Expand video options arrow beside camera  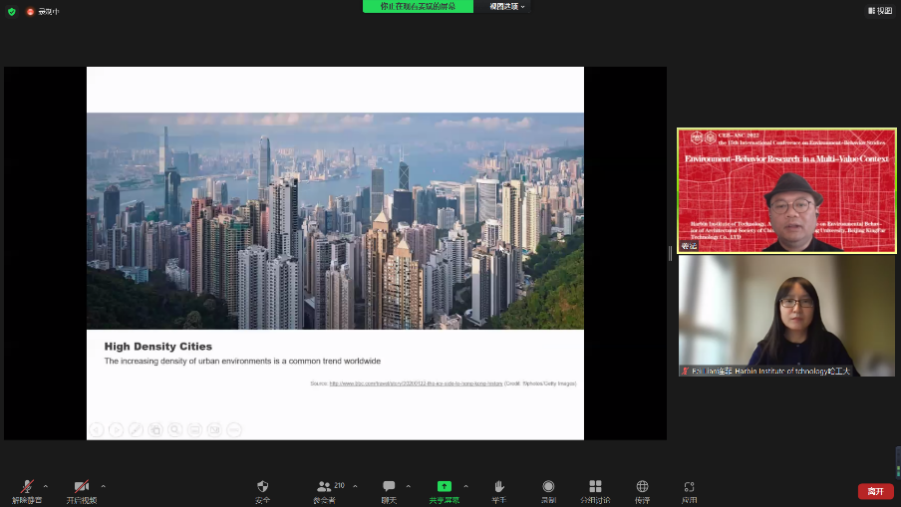103,486
